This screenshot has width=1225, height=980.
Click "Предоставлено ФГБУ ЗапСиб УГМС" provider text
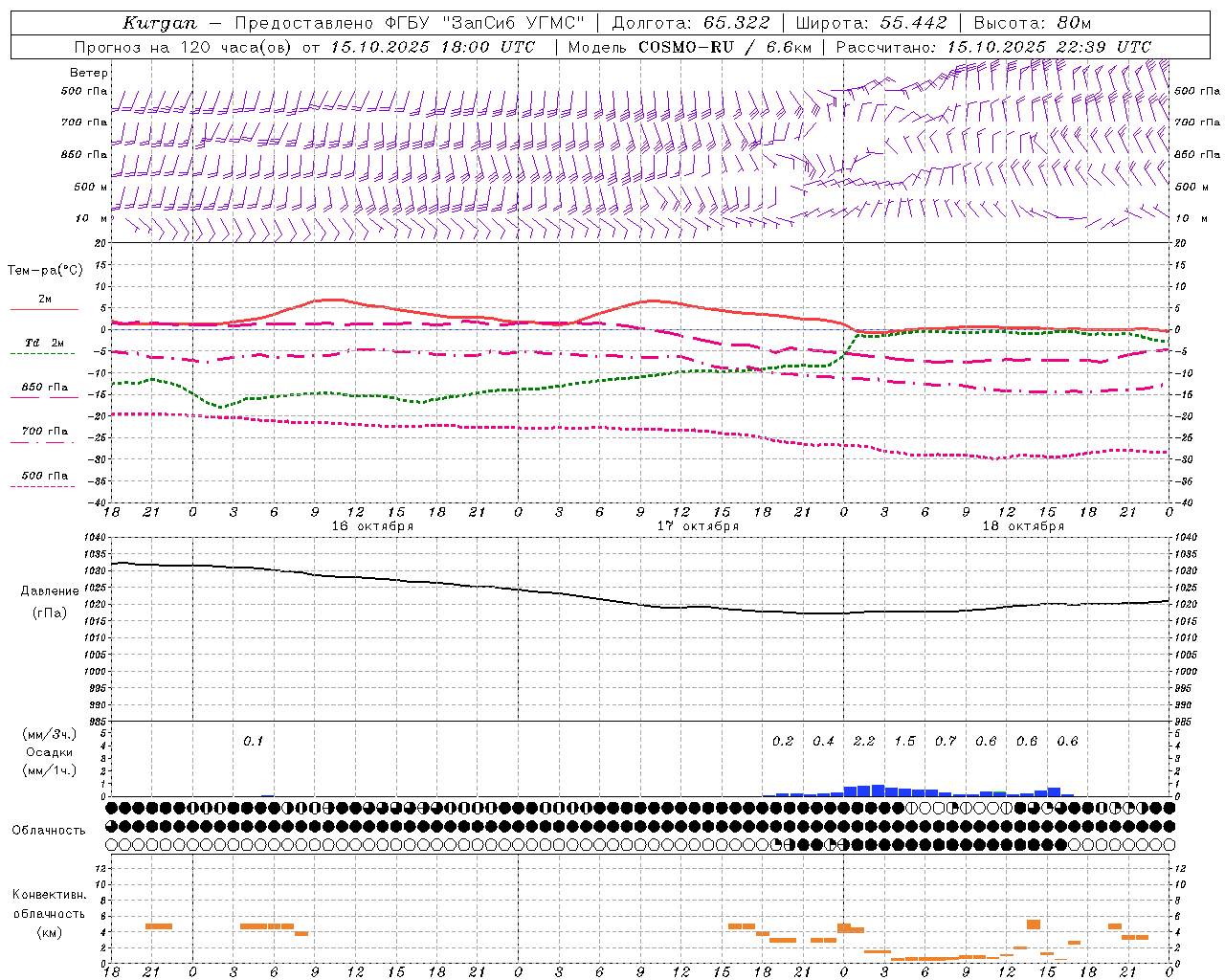410,23
